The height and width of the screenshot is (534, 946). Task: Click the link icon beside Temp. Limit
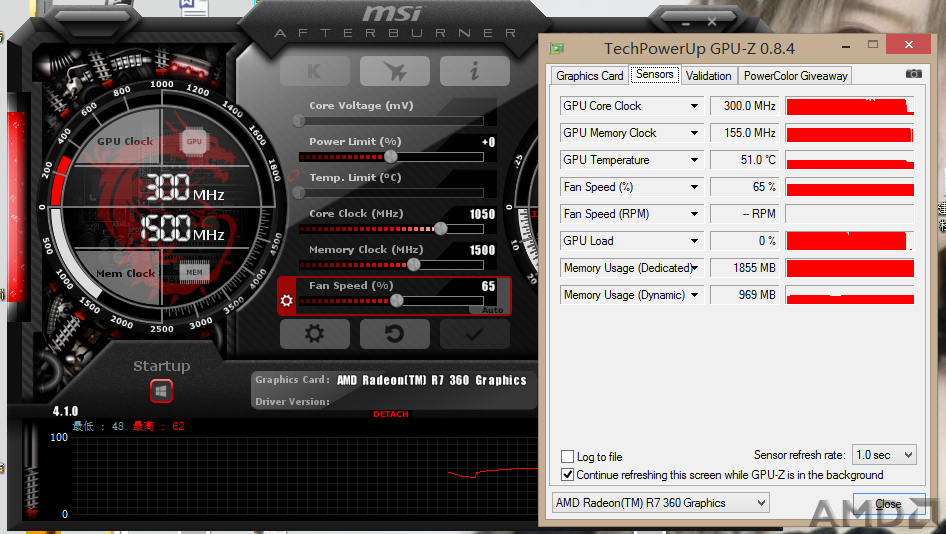[x=294, y=176]
